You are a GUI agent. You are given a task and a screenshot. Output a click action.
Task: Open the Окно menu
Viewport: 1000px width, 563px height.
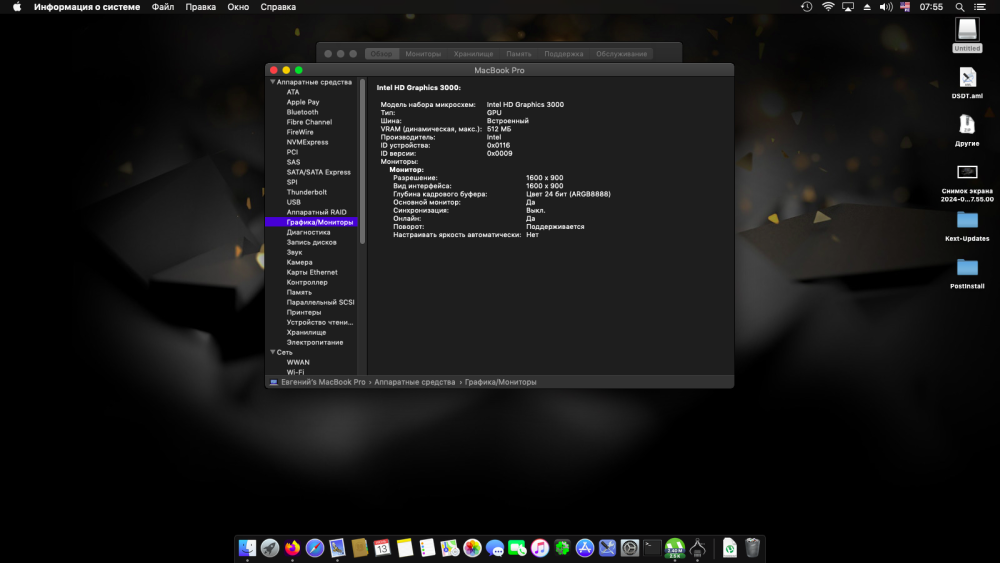tap(238, 7)
